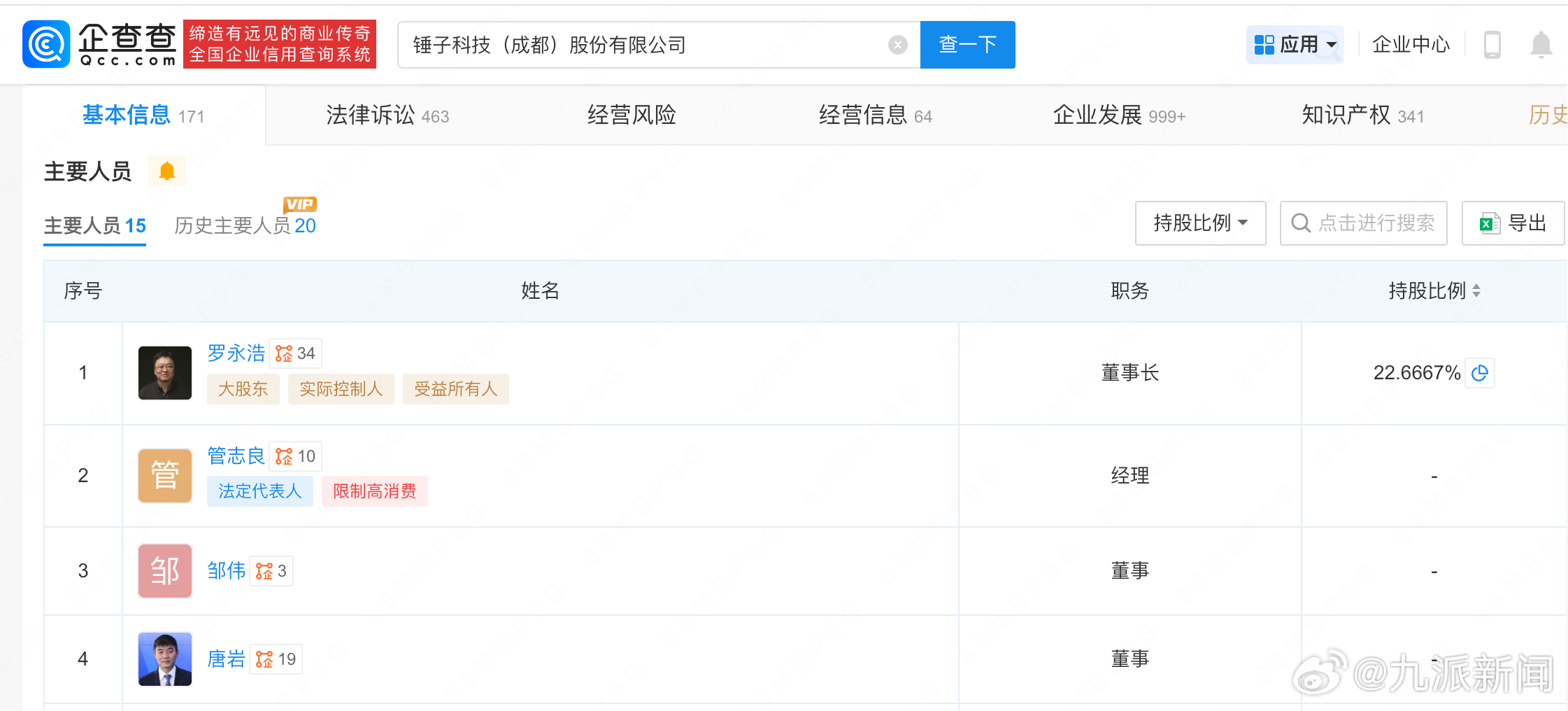Open 罗永浩's related companies icon 34
This screenshot has width=1568, height=711.
point(295,353)
